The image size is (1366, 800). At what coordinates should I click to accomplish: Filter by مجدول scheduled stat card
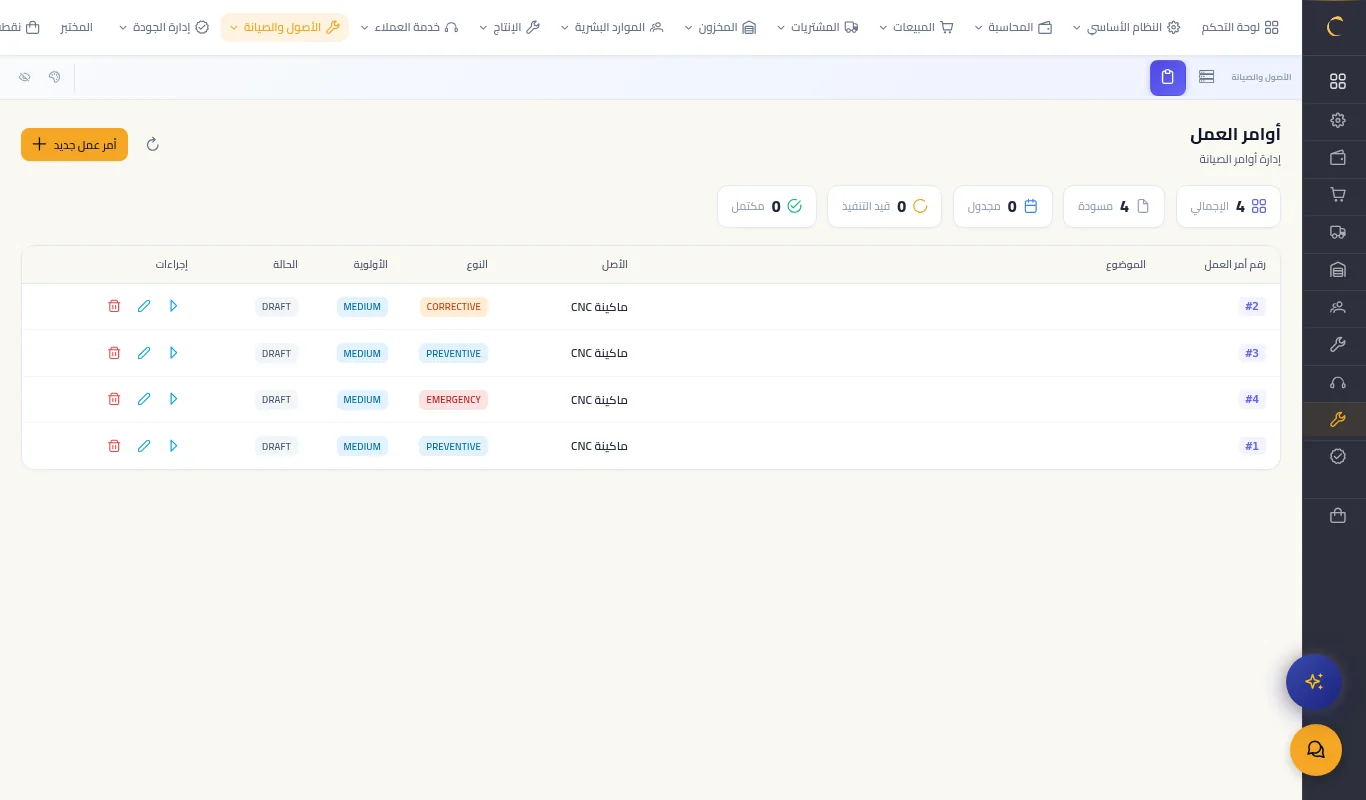coord(1003,206)
